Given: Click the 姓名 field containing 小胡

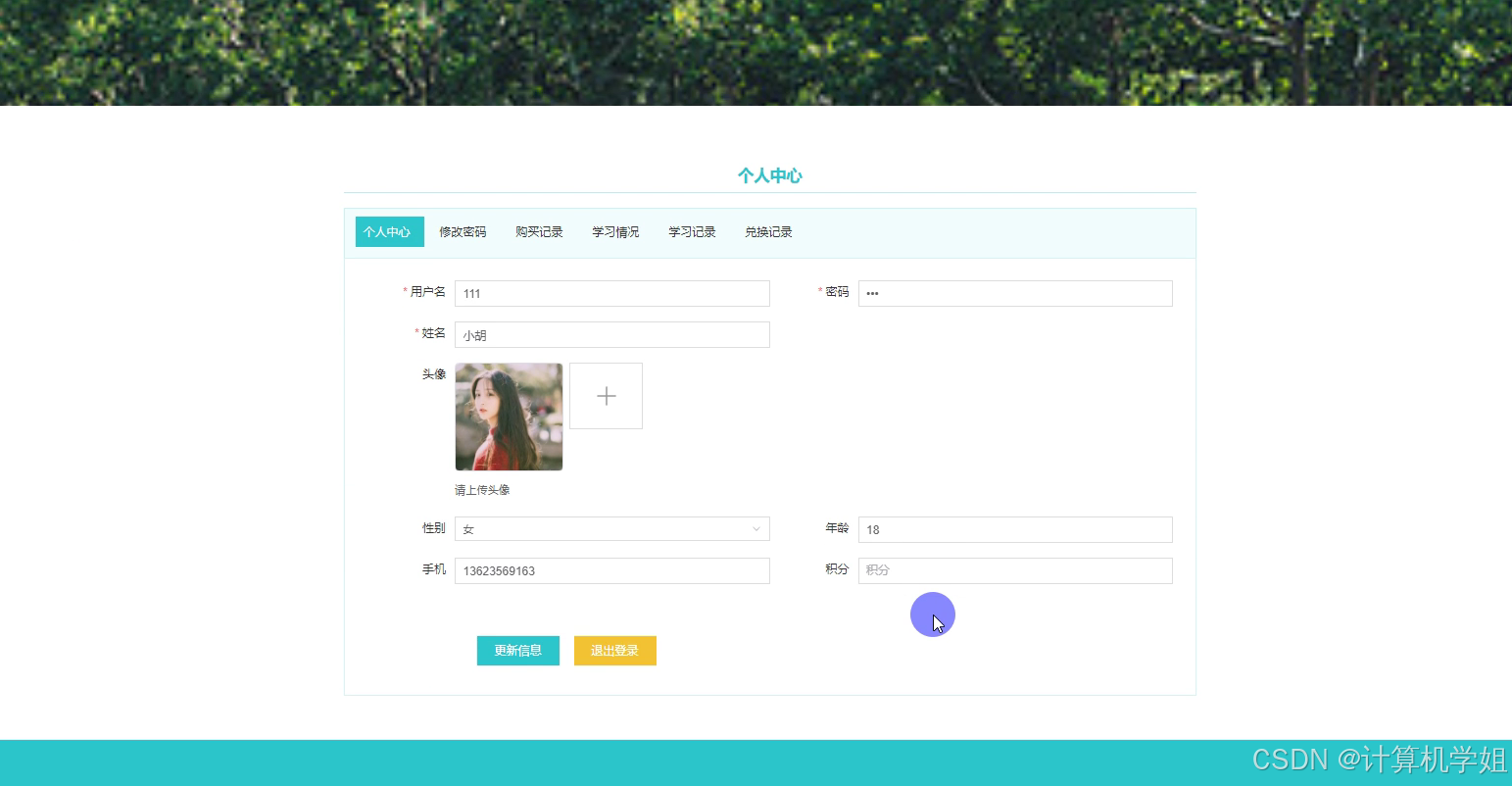Looking at the screenshot, I should click(612, 334).
